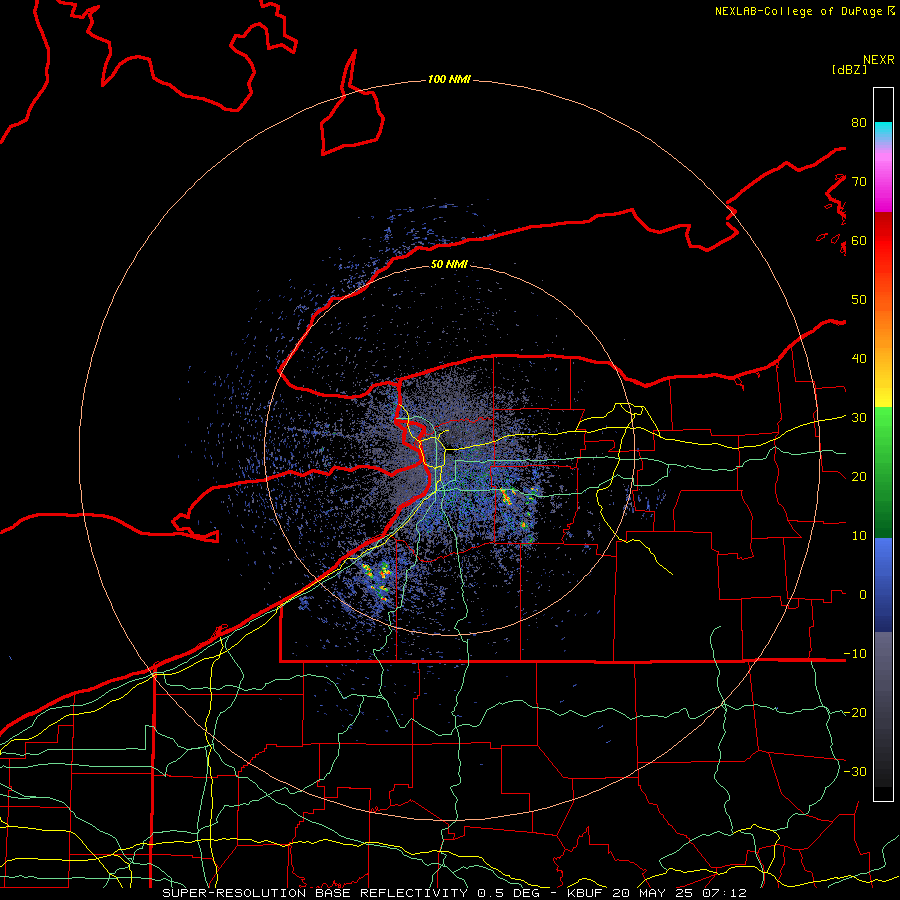Click the 70 value on the dBZ scale
Screen dimensions: 900x900
[x=859, y=181]
